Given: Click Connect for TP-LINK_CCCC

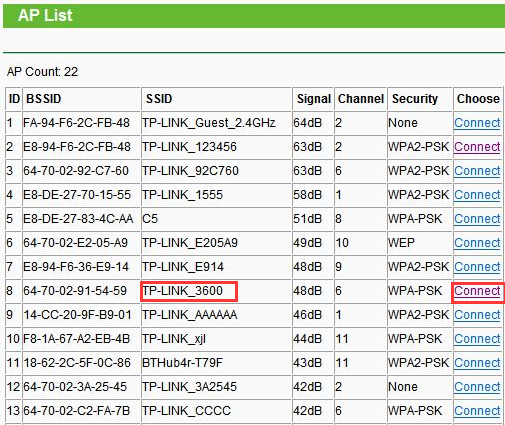Looking at the screenshot, I should [477, 411].
